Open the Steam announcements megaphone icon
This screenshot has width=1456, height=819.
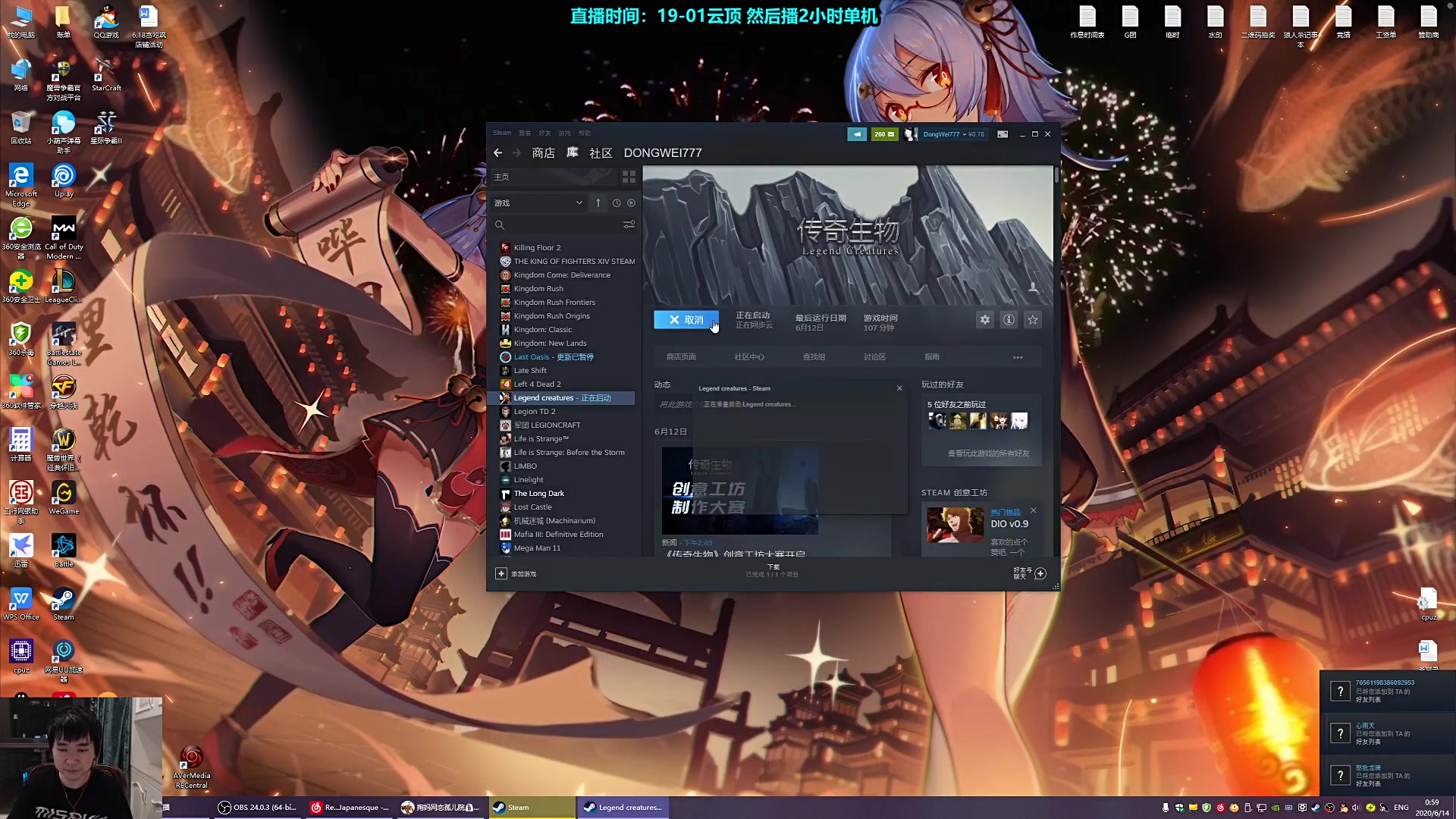click(x=856, y=134)
